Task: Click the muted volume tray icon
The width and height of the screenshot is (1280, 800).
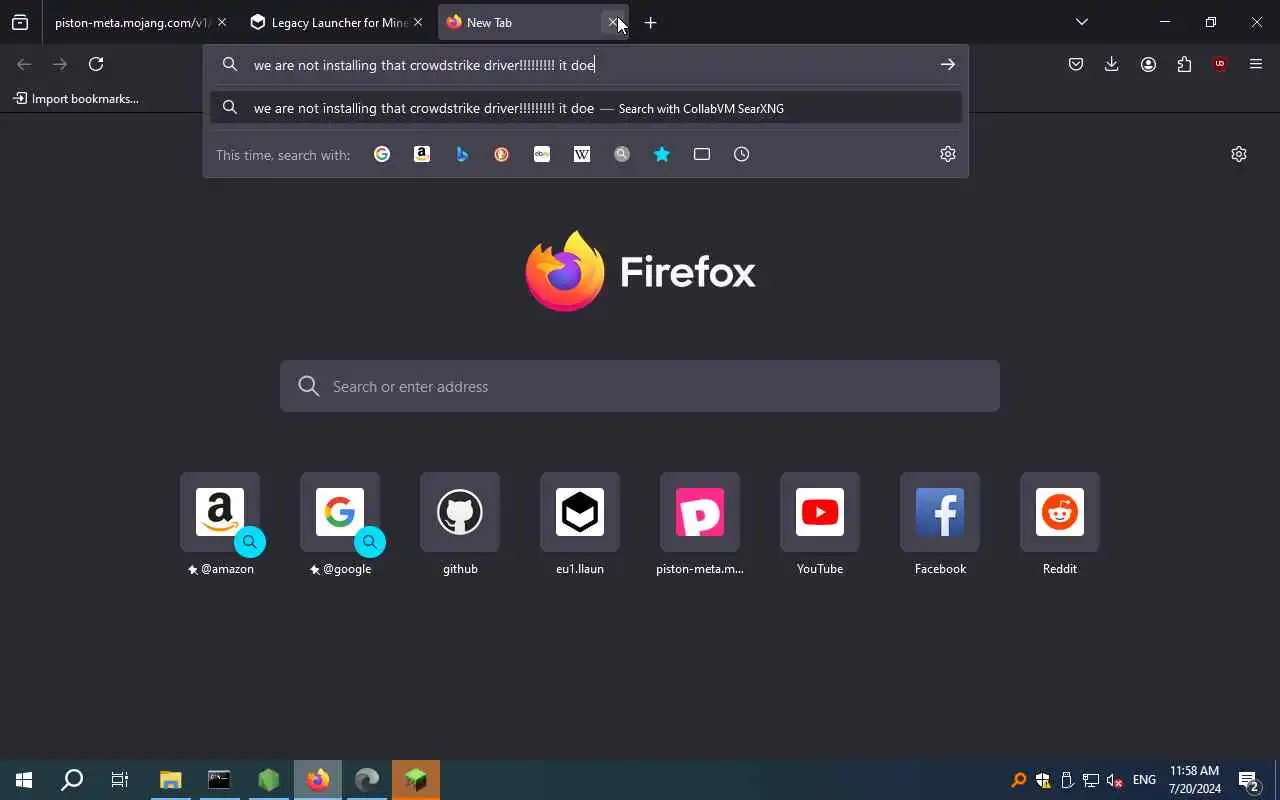Action: [1114, 780]
